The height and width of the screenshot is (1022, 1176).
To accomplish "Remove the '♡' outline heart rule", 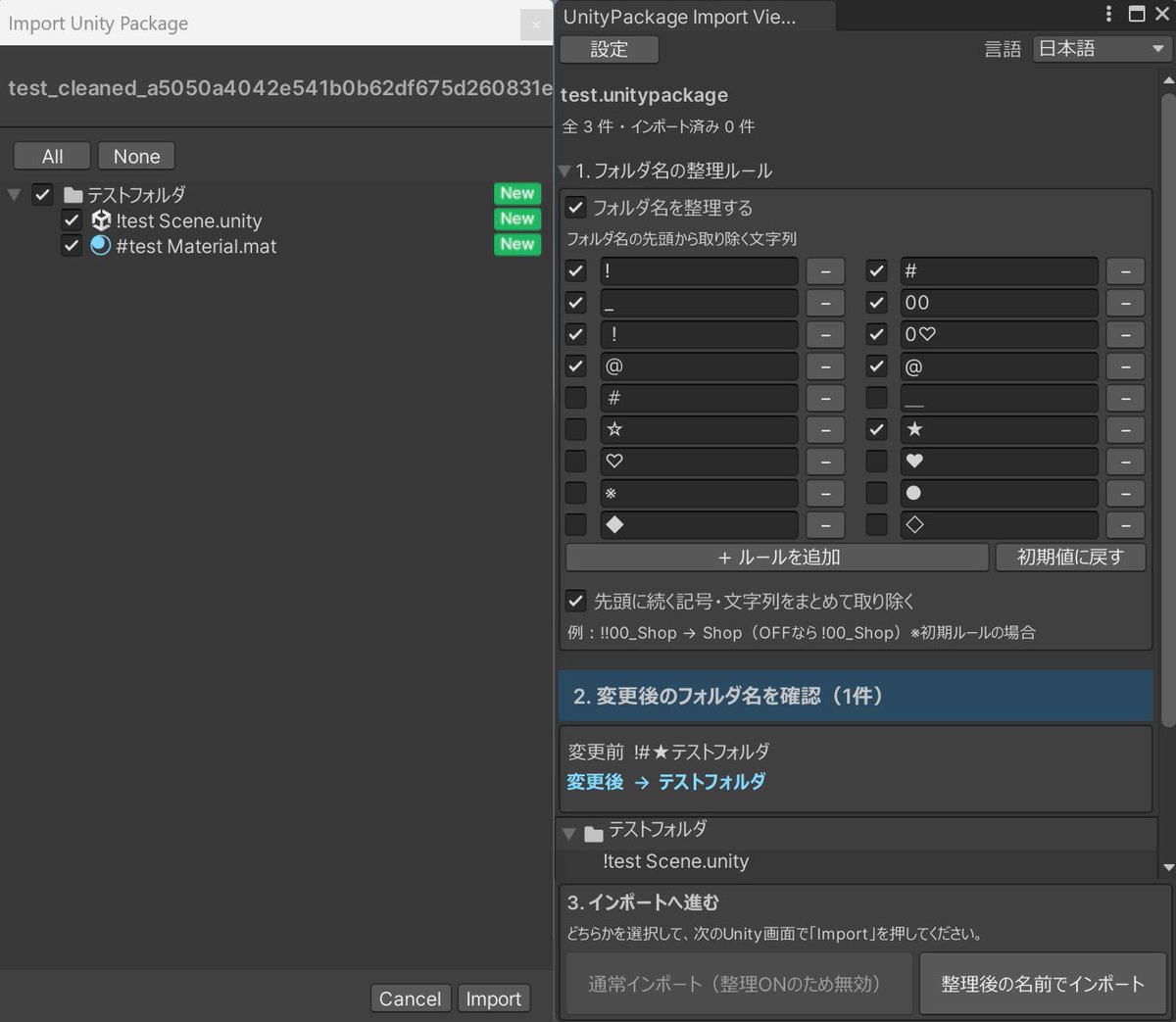I will [825, 462].
